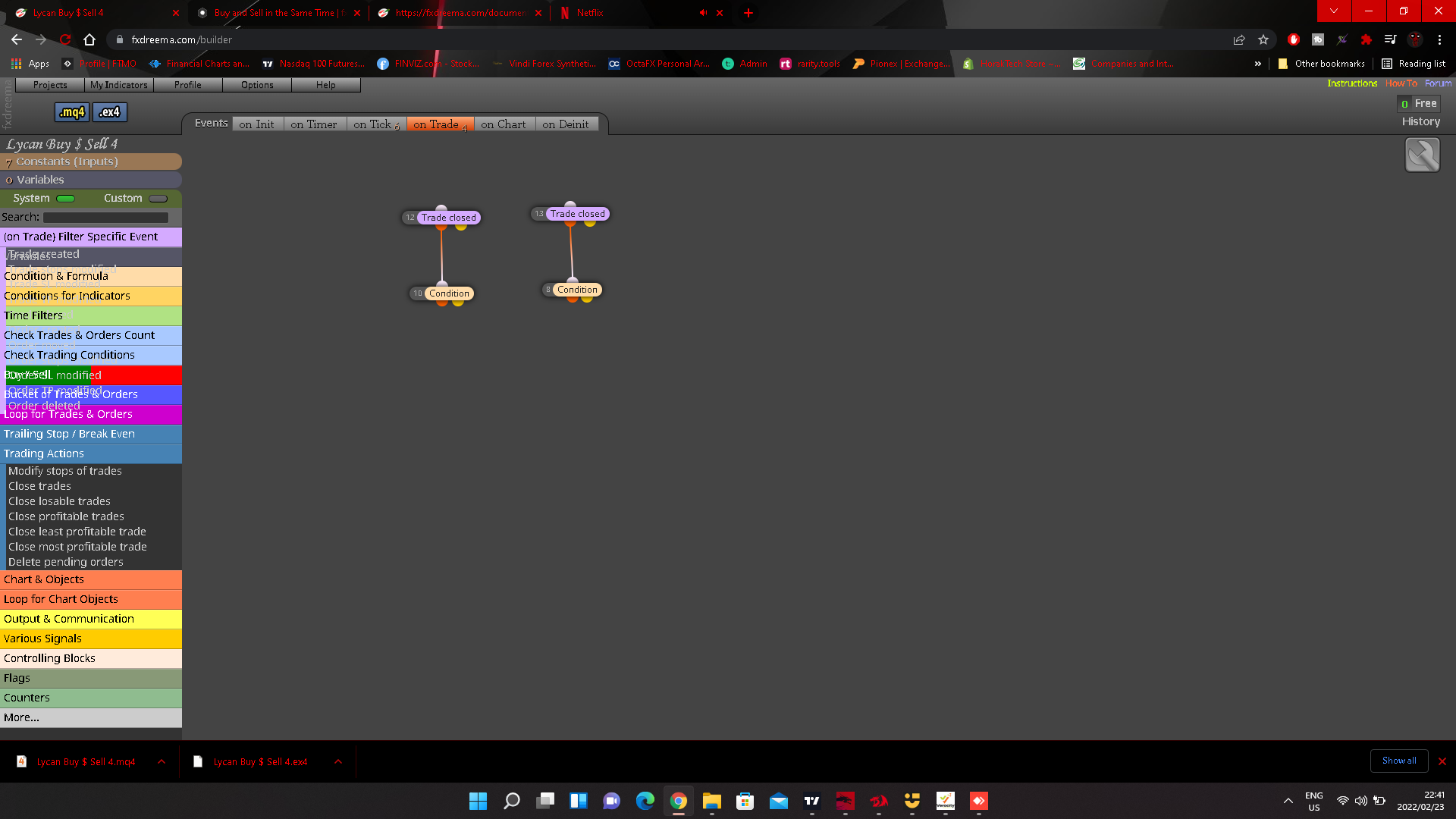Open Windows taskbar search

click(512, 801)
